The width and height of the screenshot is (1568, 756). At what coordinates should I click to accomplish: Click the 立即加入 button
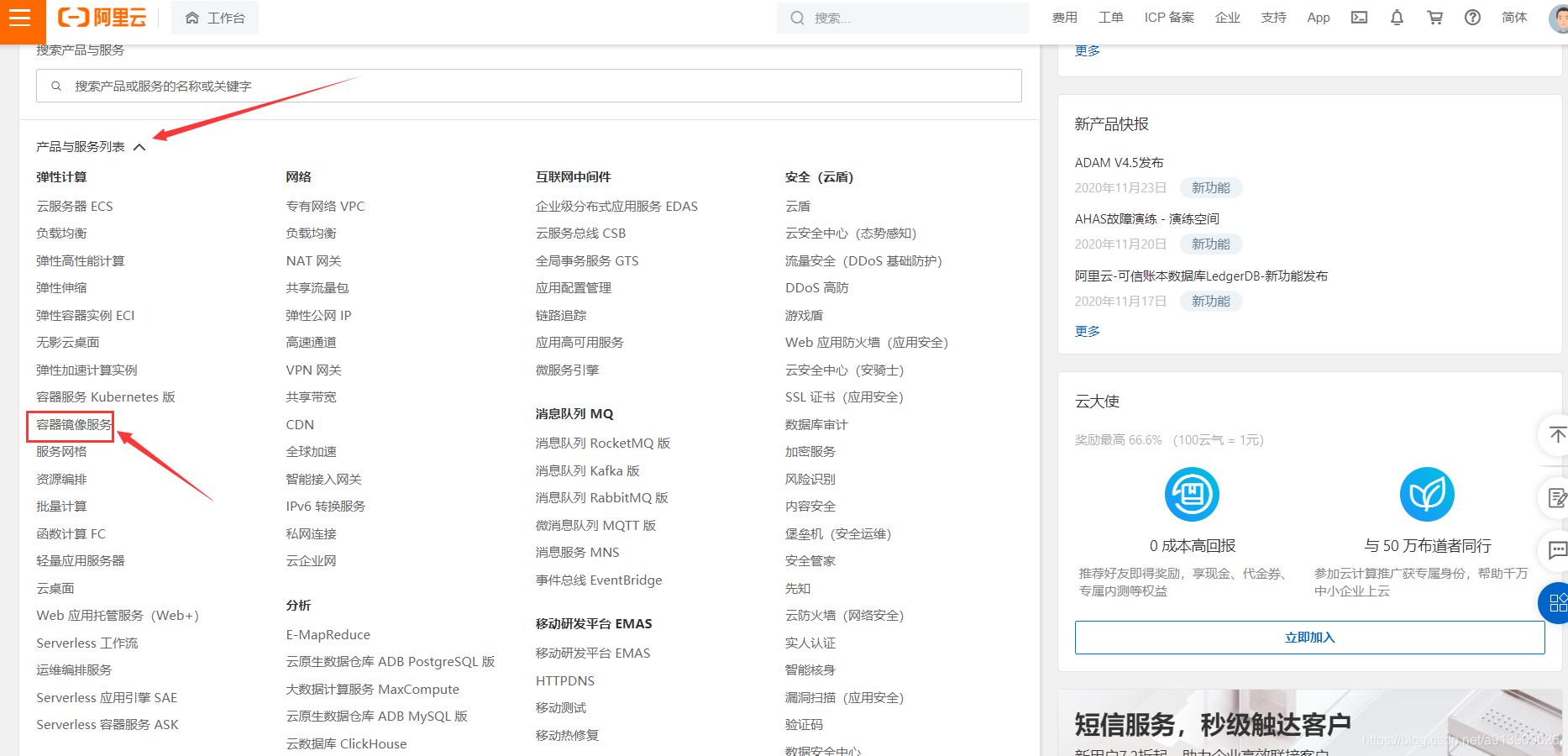[x=1309, y=638]
